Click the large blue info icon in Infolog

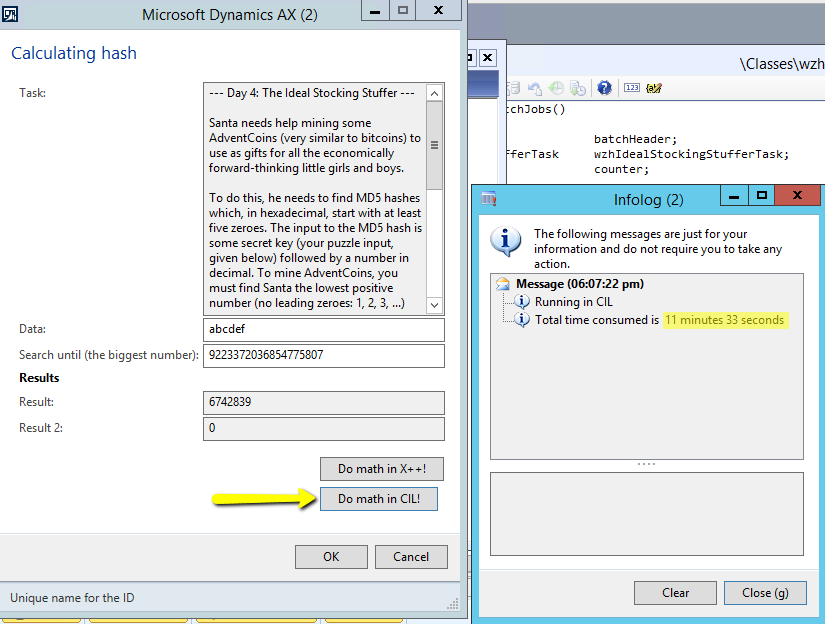506,241
